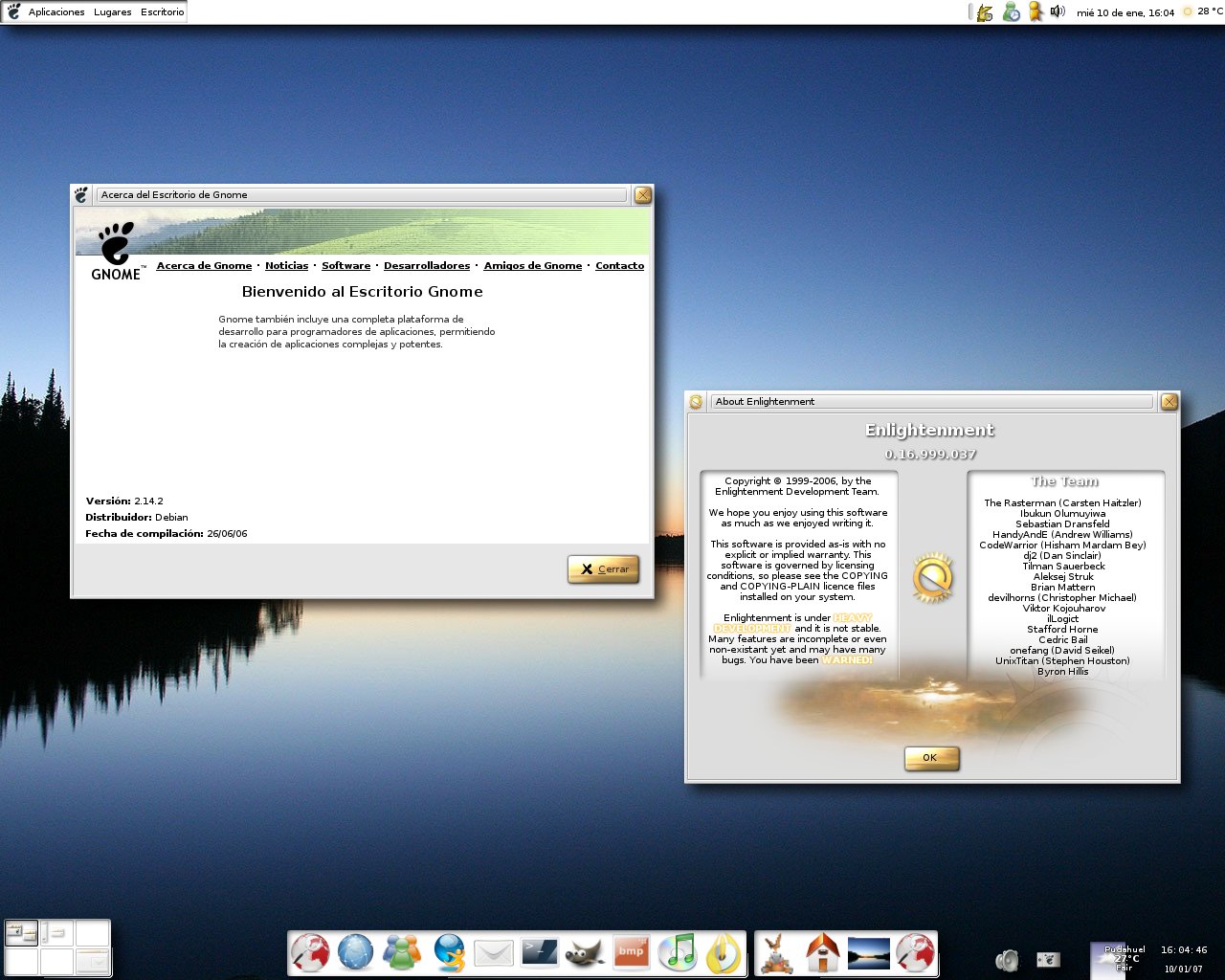Open the volume control in top panel

click(x=1058, y=11)
